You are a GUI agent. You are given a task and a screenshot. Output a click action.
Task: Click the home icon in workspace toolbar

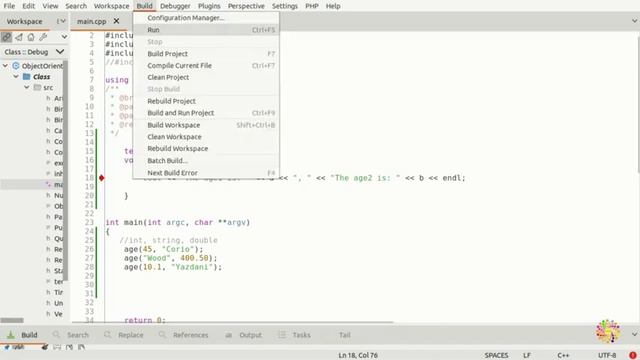31,37
